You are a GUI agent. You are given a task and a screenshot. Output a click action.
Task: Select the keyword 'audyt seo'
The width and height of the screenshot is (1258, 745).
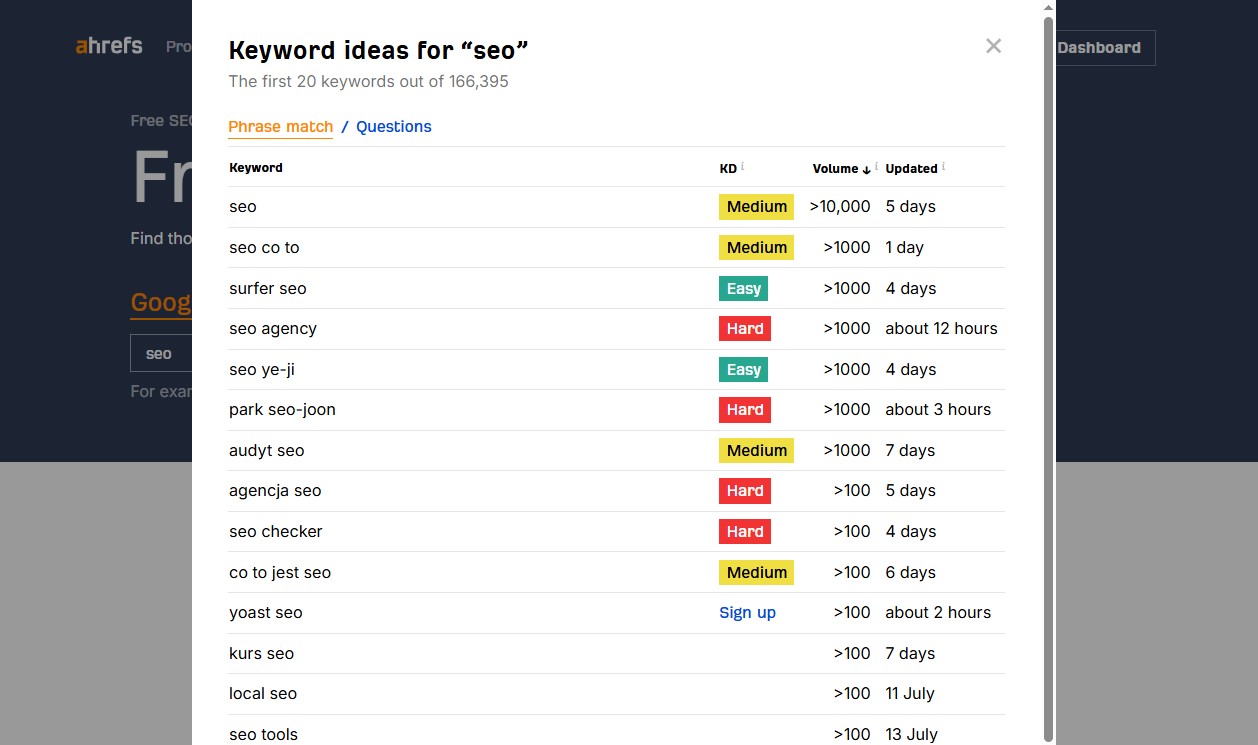pos(266,451)
